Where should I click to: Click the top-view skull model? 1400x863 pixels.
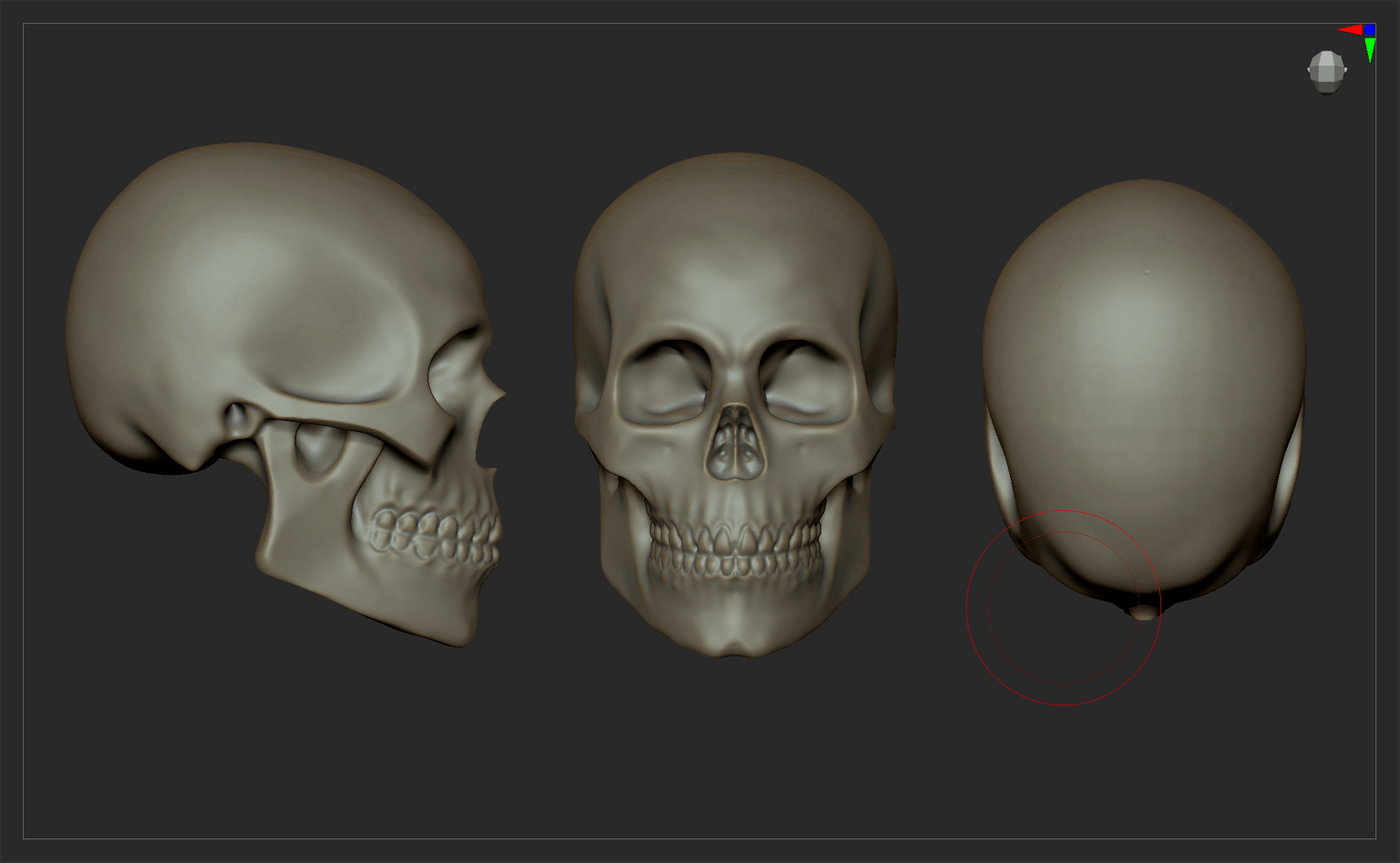(x=1144, y=399)
